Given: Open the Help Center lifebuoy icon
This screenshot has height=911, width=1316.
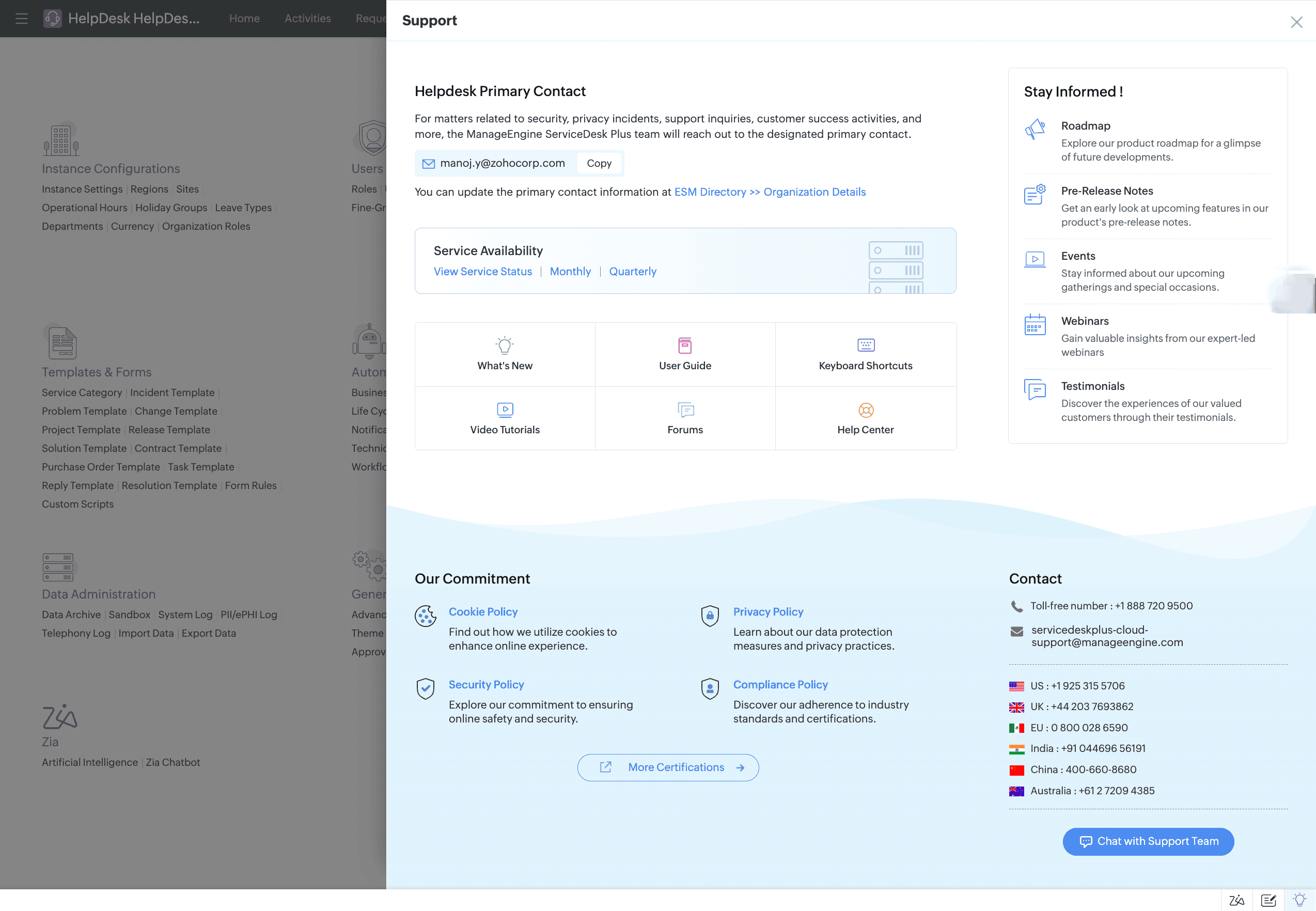Looking at the screenshot, I should [x=865, y=410].
